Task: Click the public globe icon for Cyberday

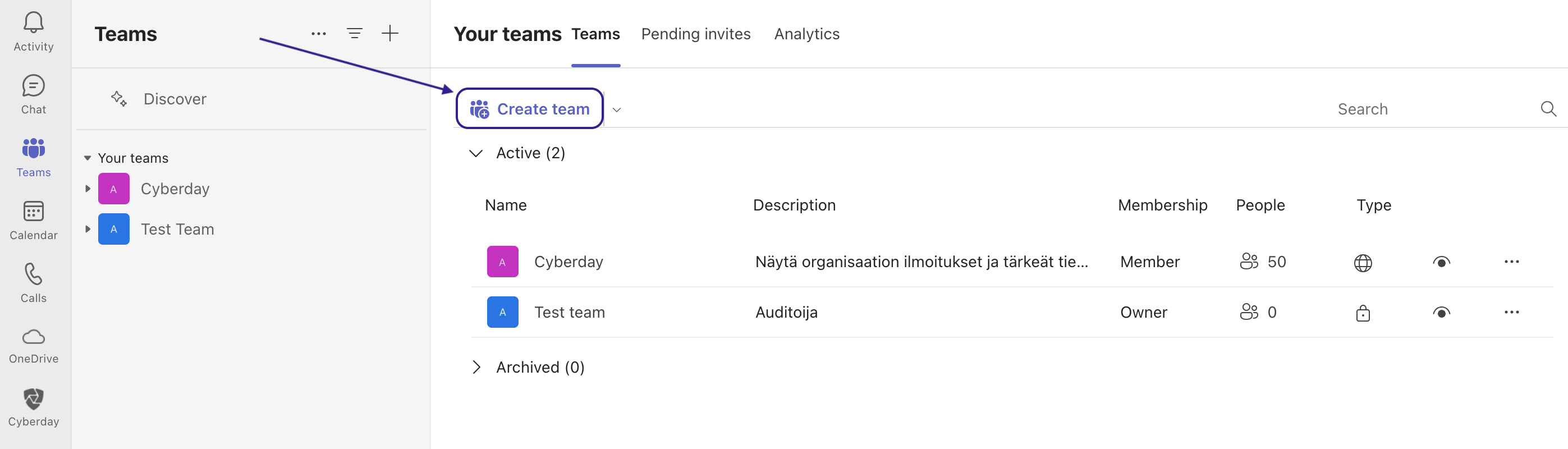Action: tap(1362, 263)
